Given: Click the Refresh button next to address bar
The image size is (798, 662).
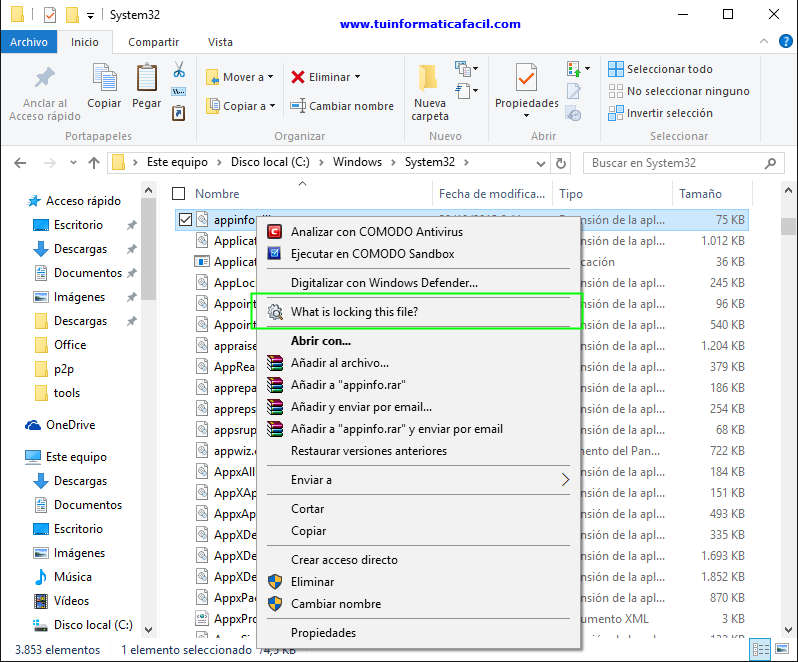Looking at the screenshot, I should point(561,163).
